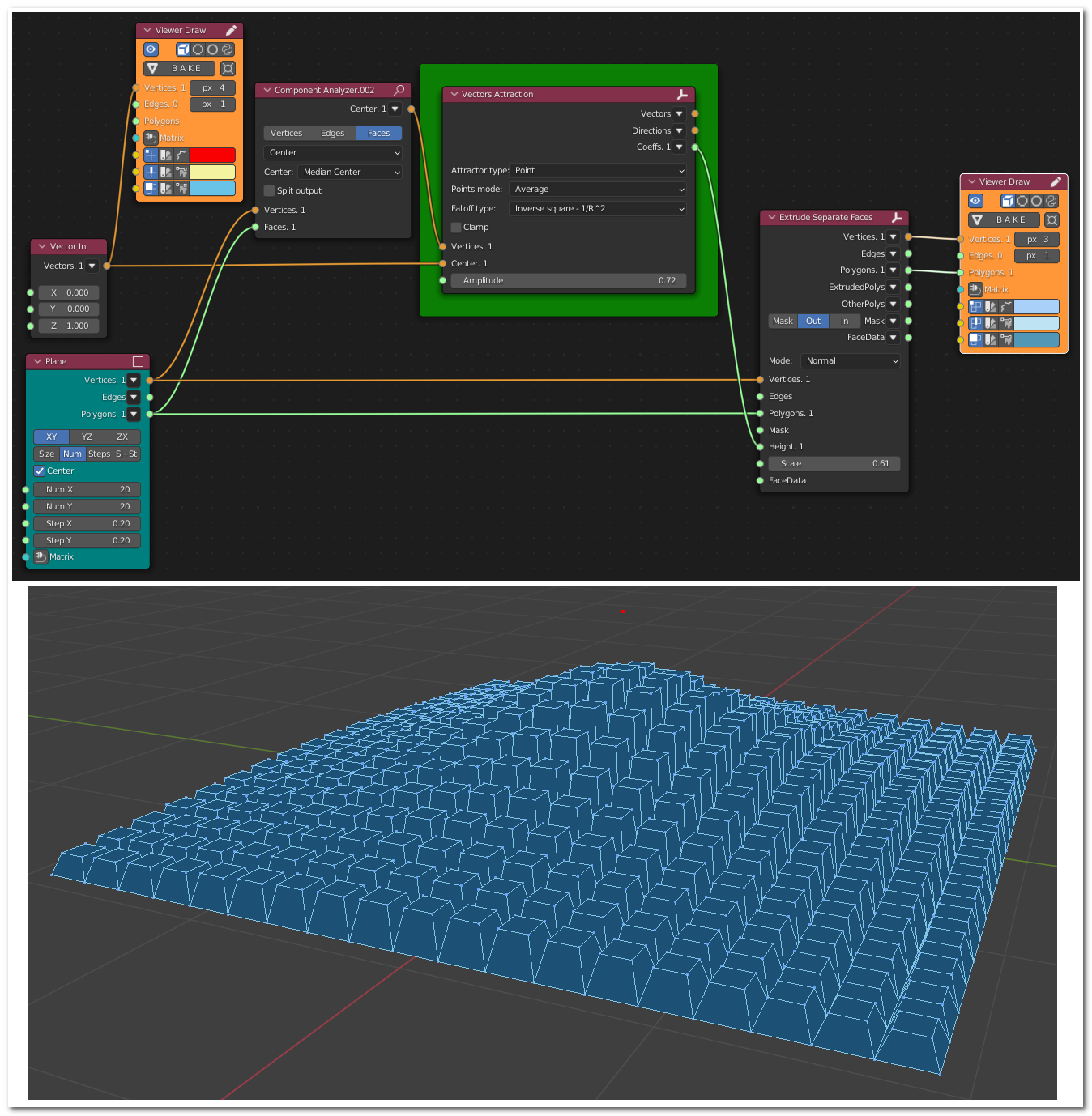
Task: Choose Size mode in Plane node
Action: click(47, 454)
